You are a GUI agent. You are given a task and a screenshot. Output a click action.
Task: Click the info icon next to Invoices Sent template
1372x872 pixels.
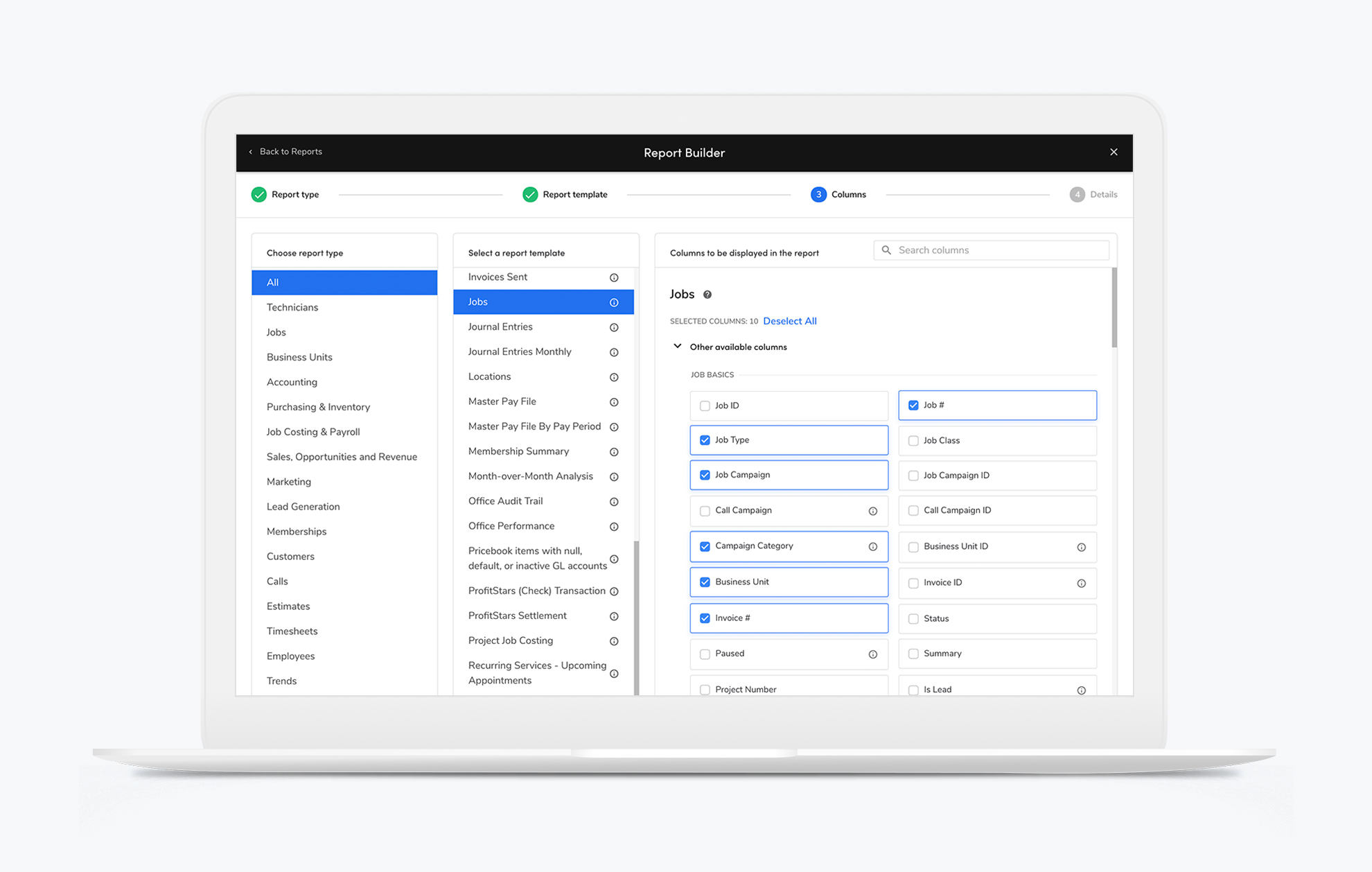pyautogui.click(x=614, y=277)
